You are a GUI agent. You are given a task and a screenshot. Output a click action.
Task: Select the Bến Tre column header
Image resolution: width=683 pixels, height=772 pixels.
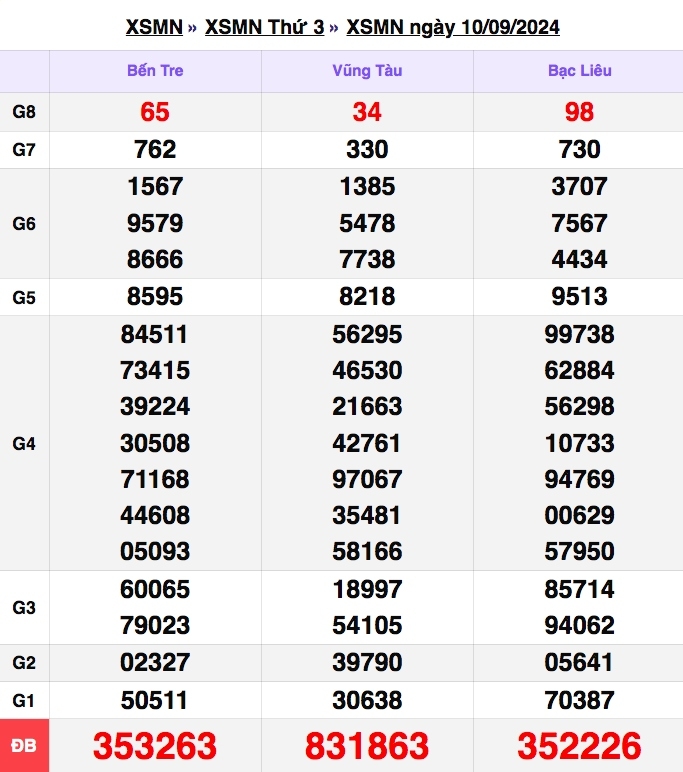[155, 70]
